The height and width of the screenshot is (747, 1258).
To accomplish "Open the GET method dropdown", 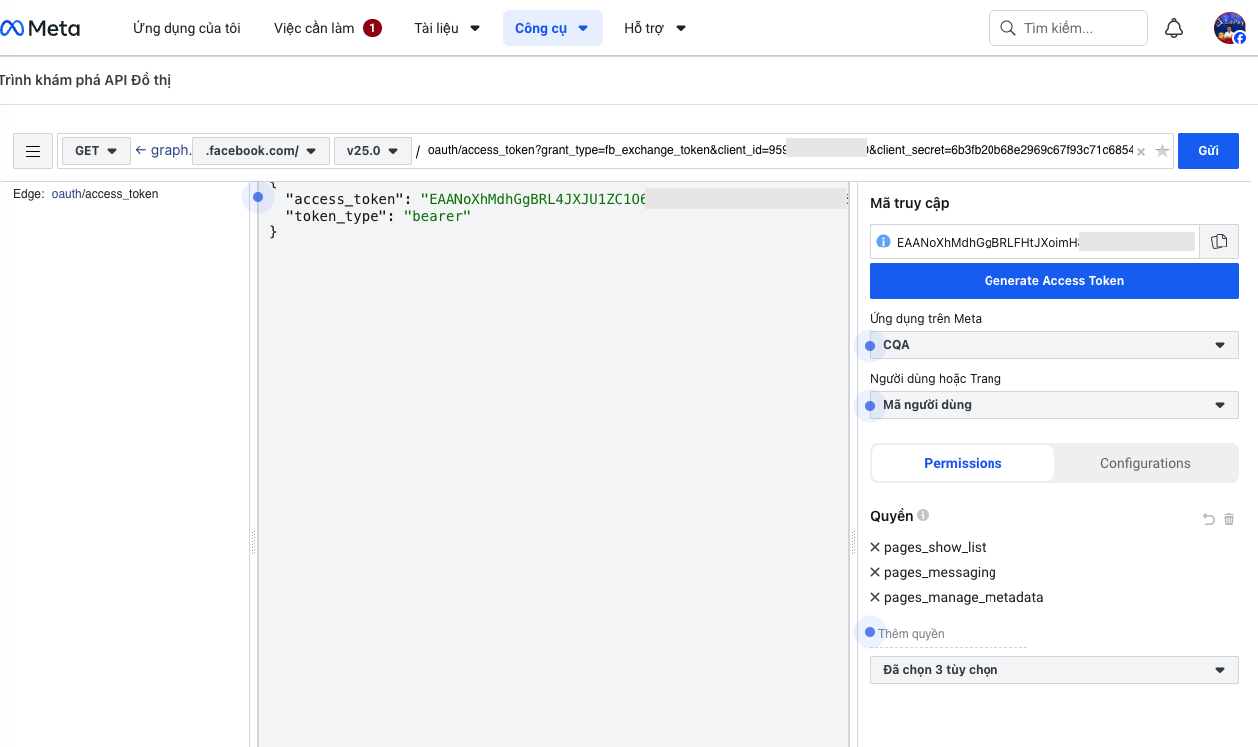I will pos(96,151).
